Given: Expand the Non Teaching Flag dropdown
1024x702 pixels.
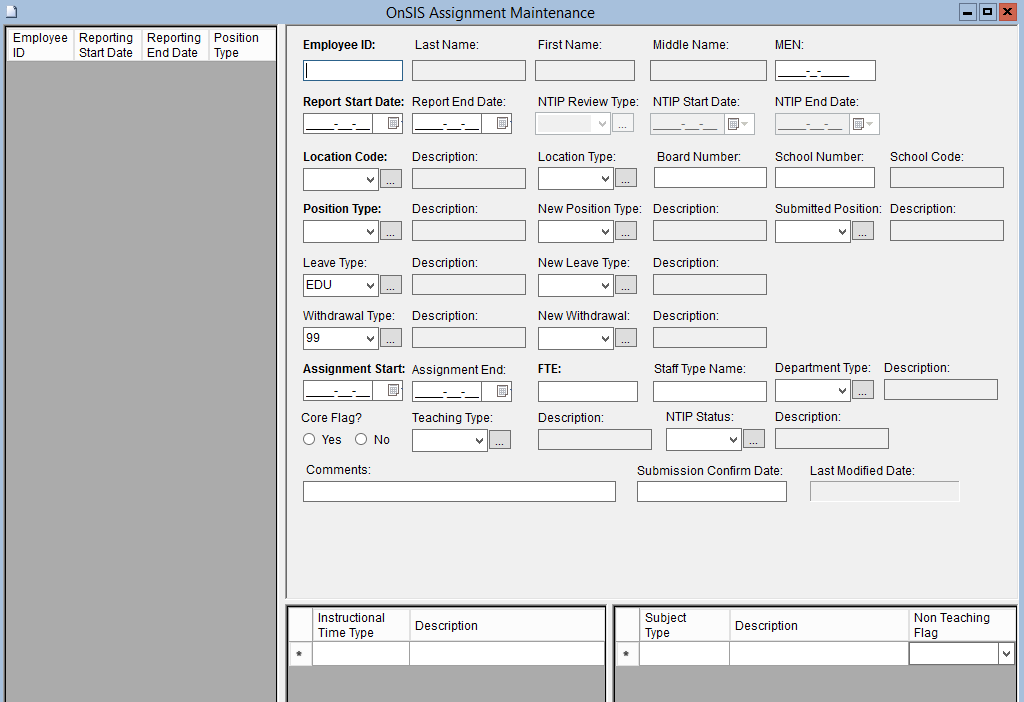Looking at the screenshot, I should click(x=1005, y=654).
